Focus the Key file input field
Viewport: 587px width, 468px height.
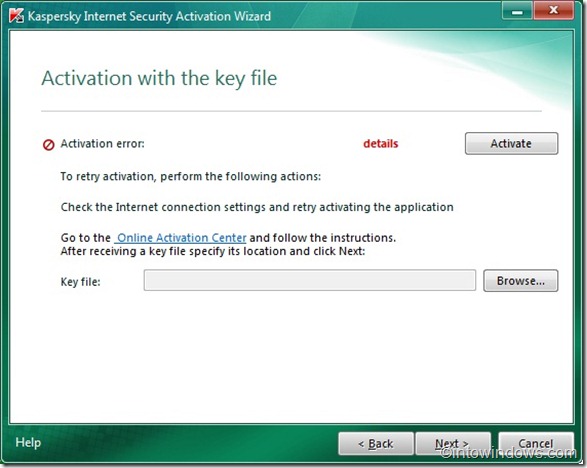(x=310, y=280)
